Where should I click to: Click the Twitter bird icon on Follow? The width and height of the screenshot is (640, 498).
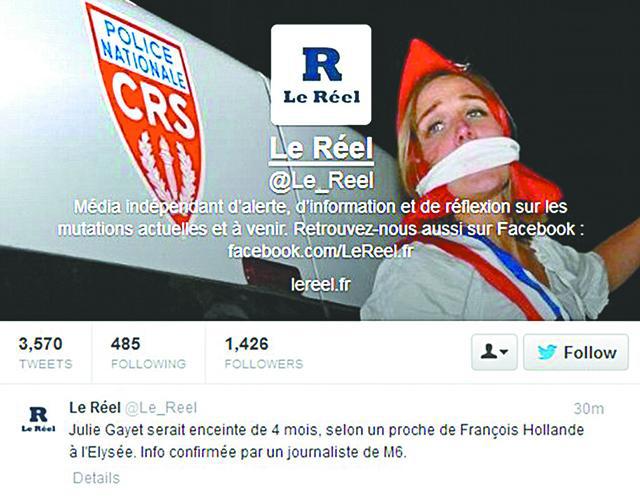[547, 352]
